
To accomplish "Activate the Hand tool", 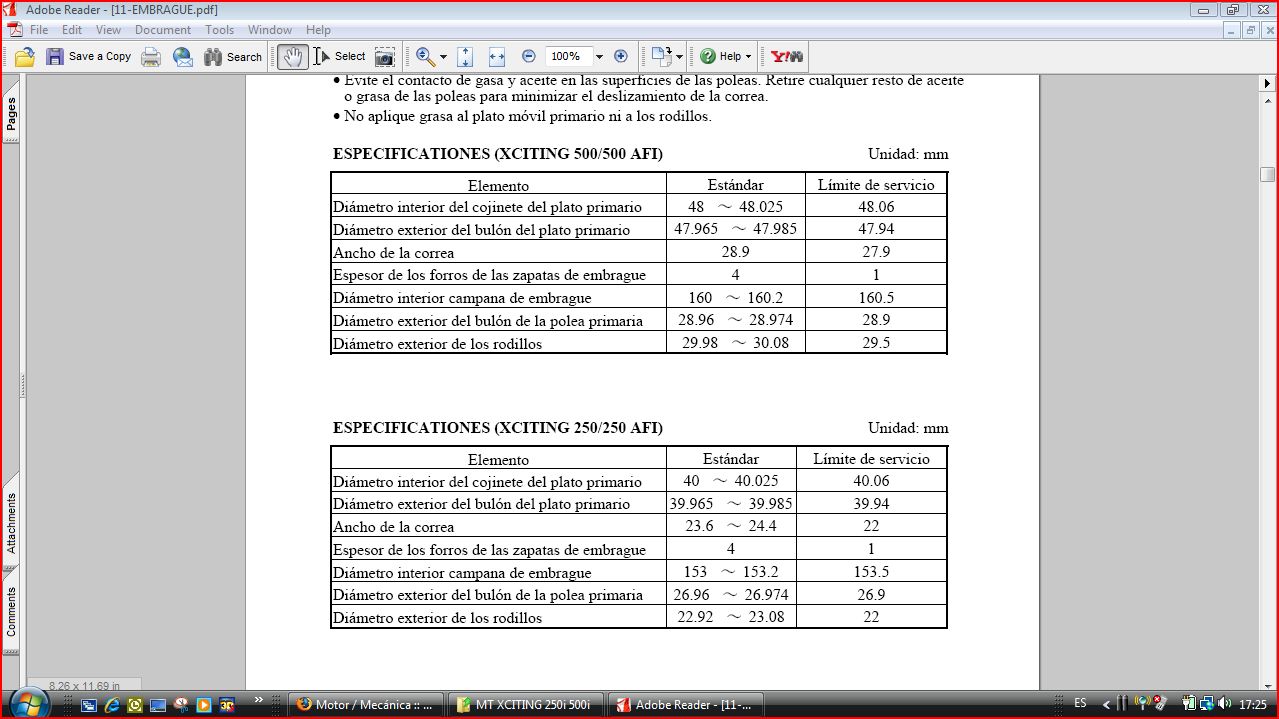I will [292, 57].
